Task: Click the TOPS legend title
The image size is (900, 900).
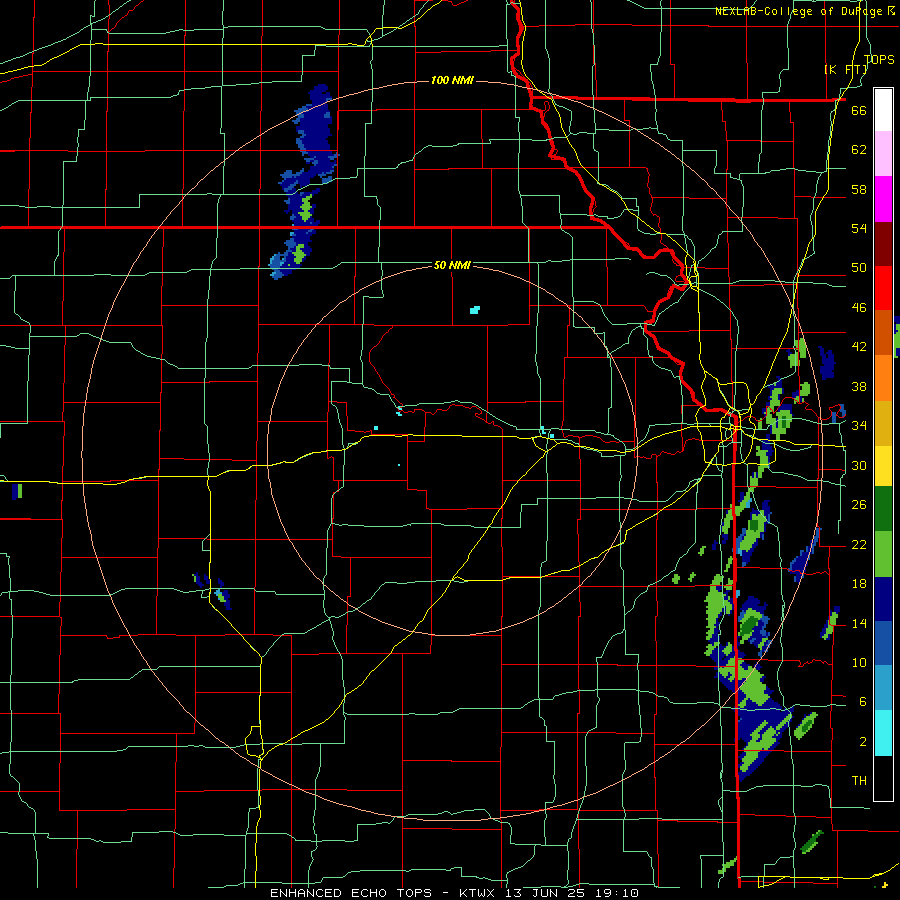Action: coord(879,59)
